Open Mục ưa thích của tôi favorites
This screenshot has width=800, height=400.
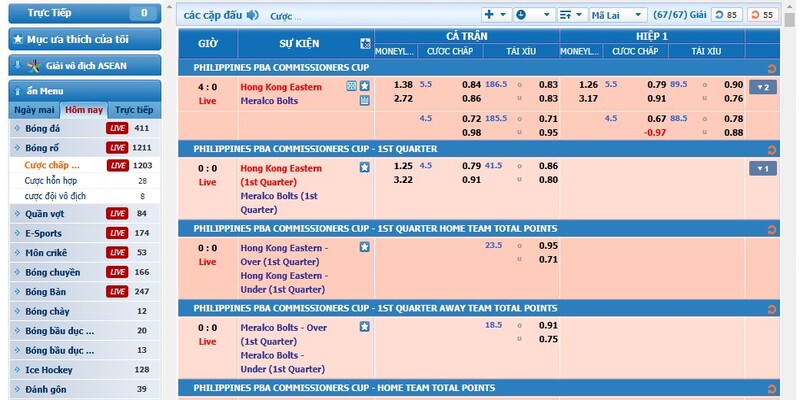pyautogui.click(x=85, y=39)
